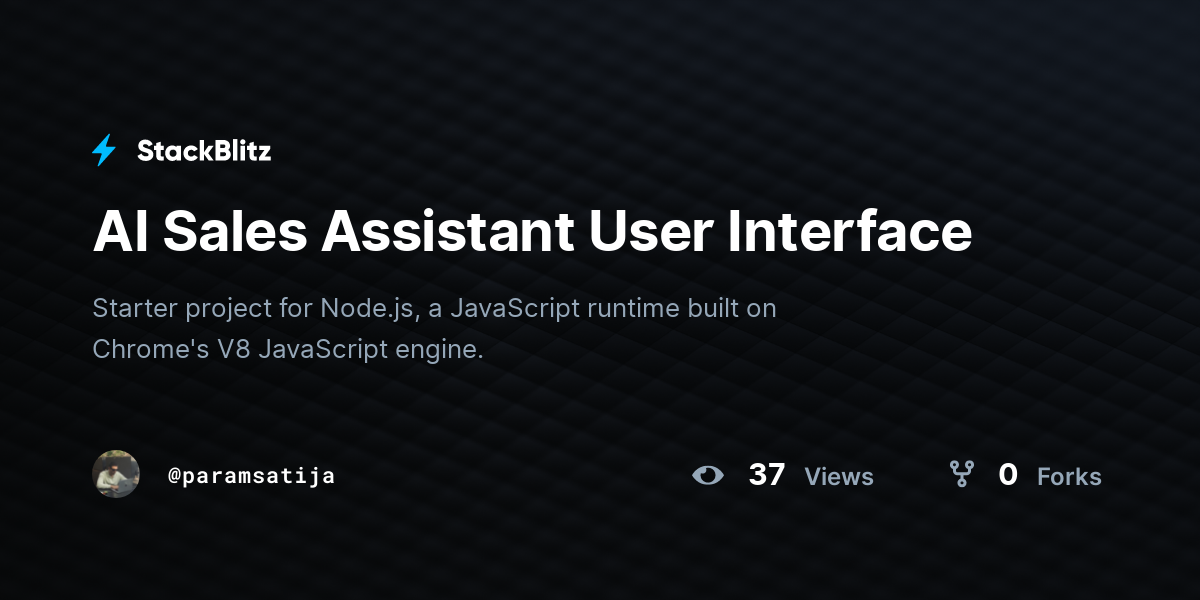
Task: Click the 37 views count number
Action: coord(767,475)
